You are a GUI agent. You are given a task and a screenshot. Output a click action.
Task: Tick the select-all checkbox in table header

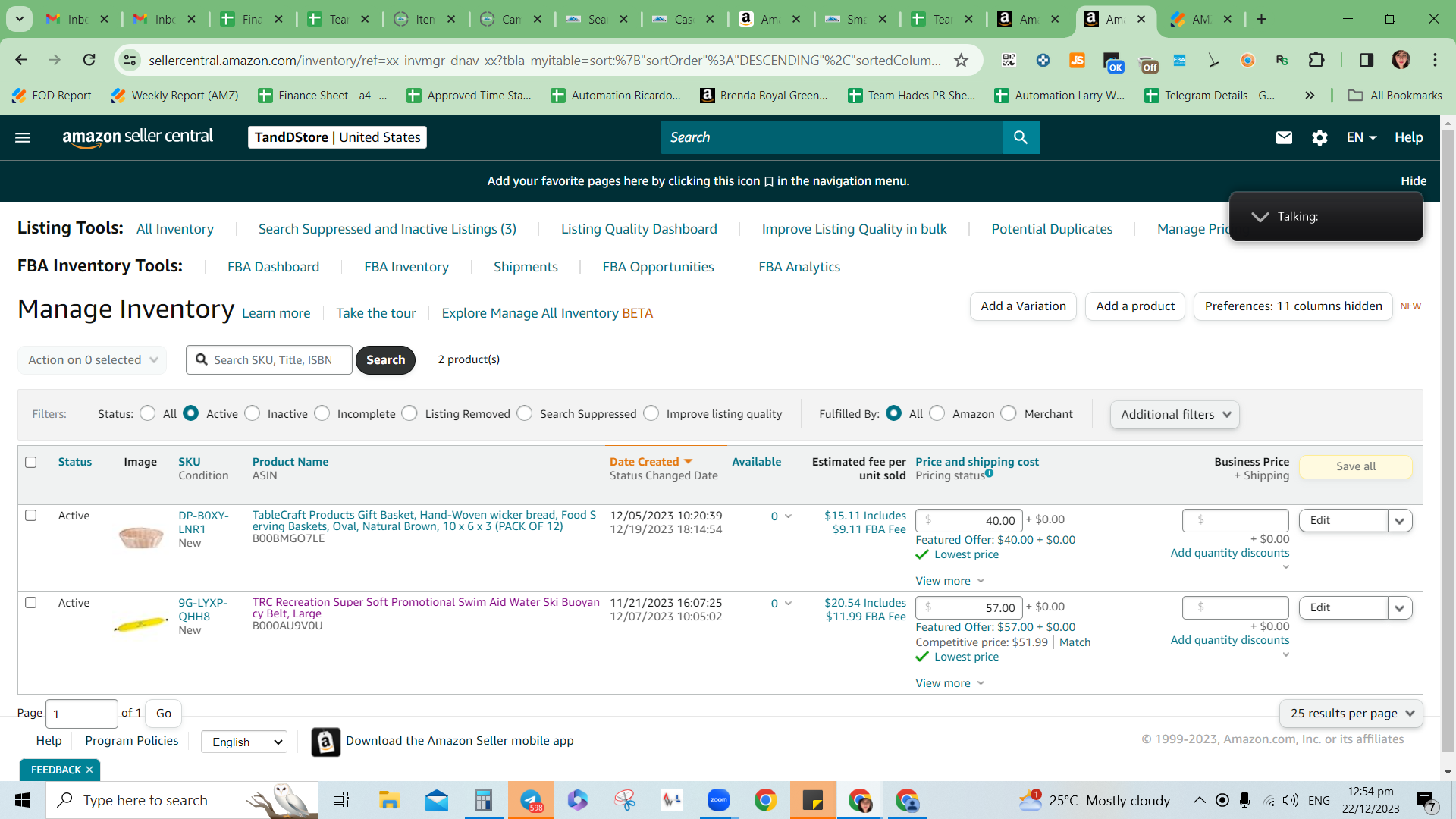point(30,462)
